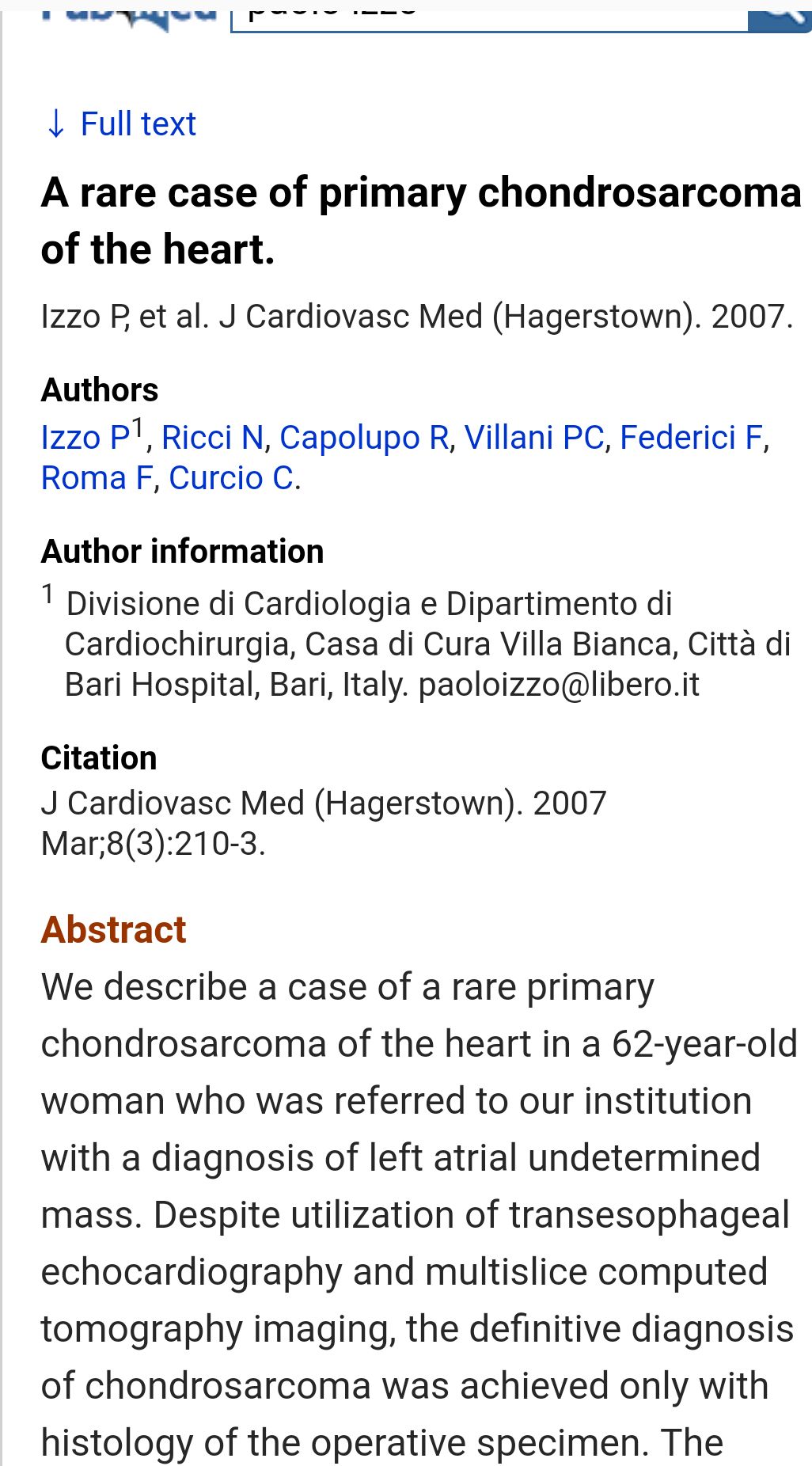The image size is (812, 1466).
Task: Open author Roma F link
Action: click(97, 478)
